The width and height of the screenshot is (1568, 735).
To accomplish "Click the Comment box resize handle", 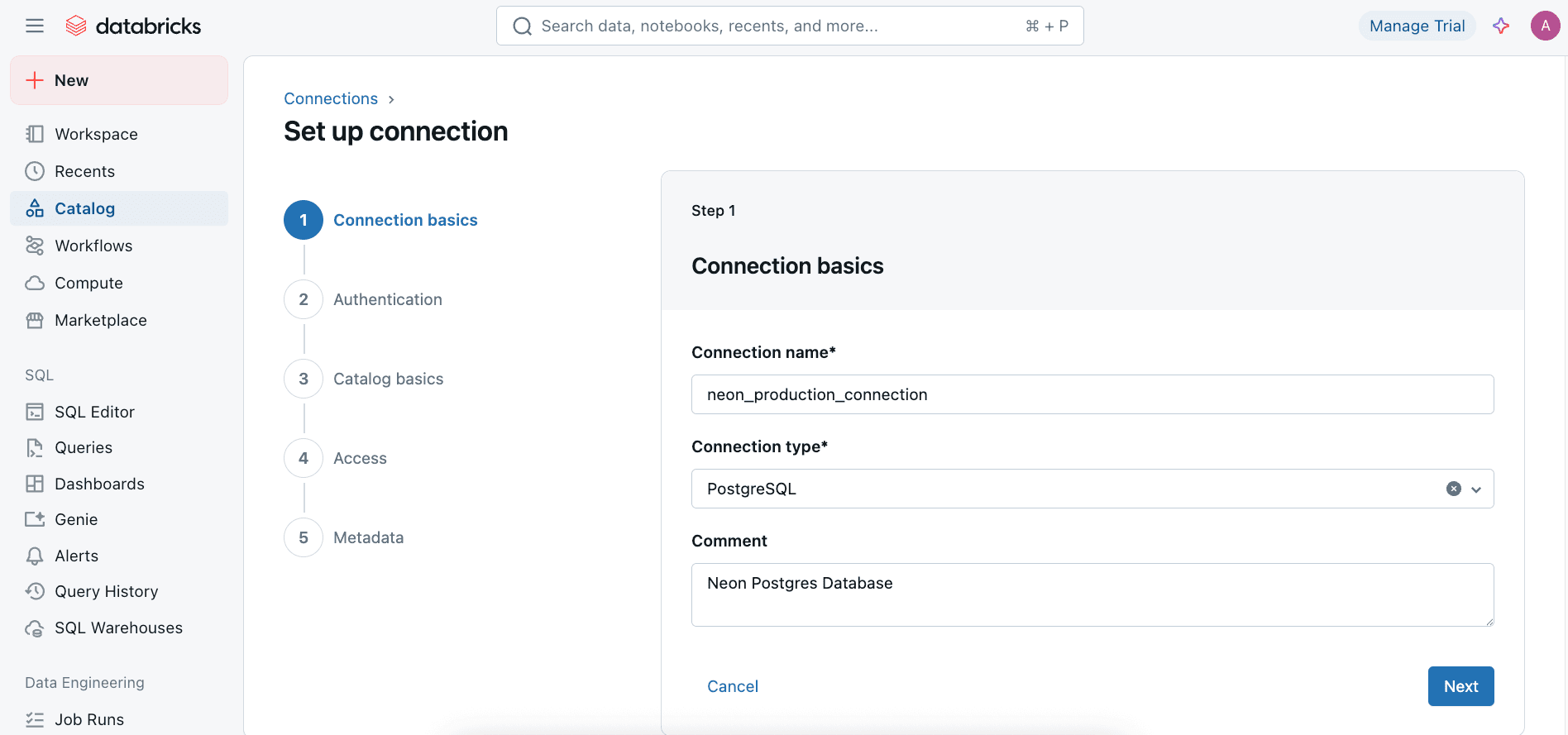I will pyautogui.click(x=1489, y=621).
